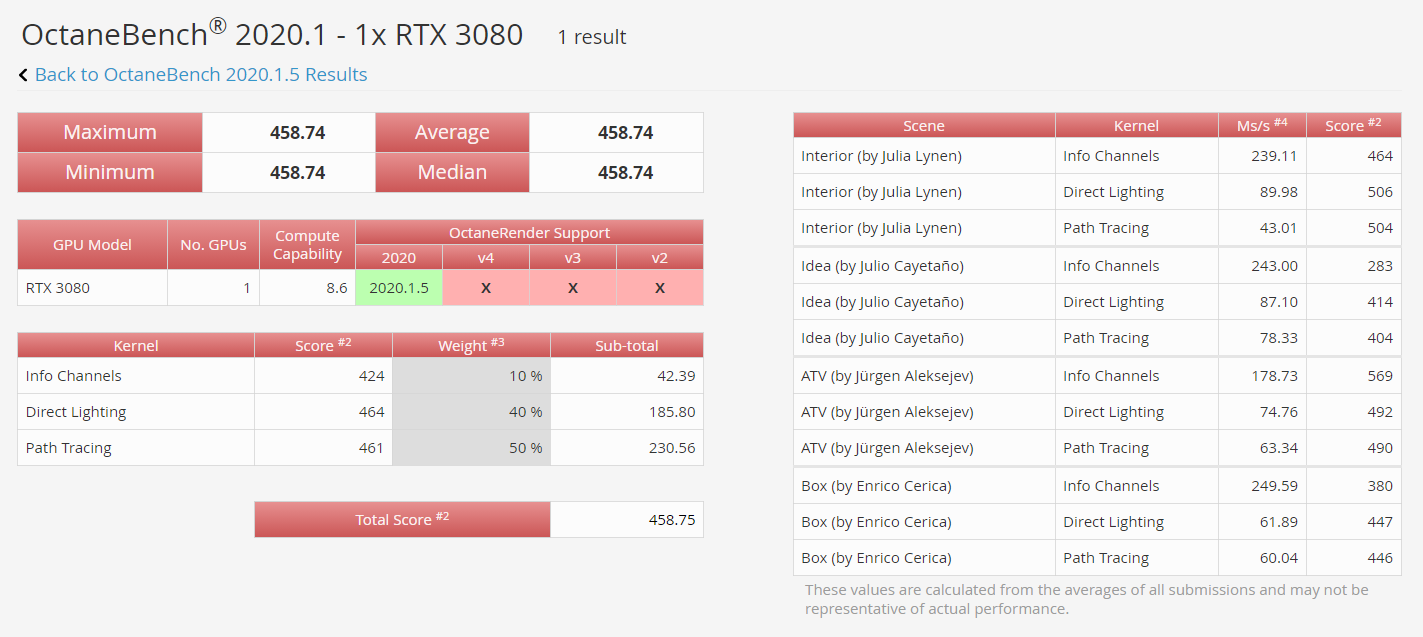1423x637 pixels.
Task: Click the 63.34 Ms/s value
Action: (1278, 448)
